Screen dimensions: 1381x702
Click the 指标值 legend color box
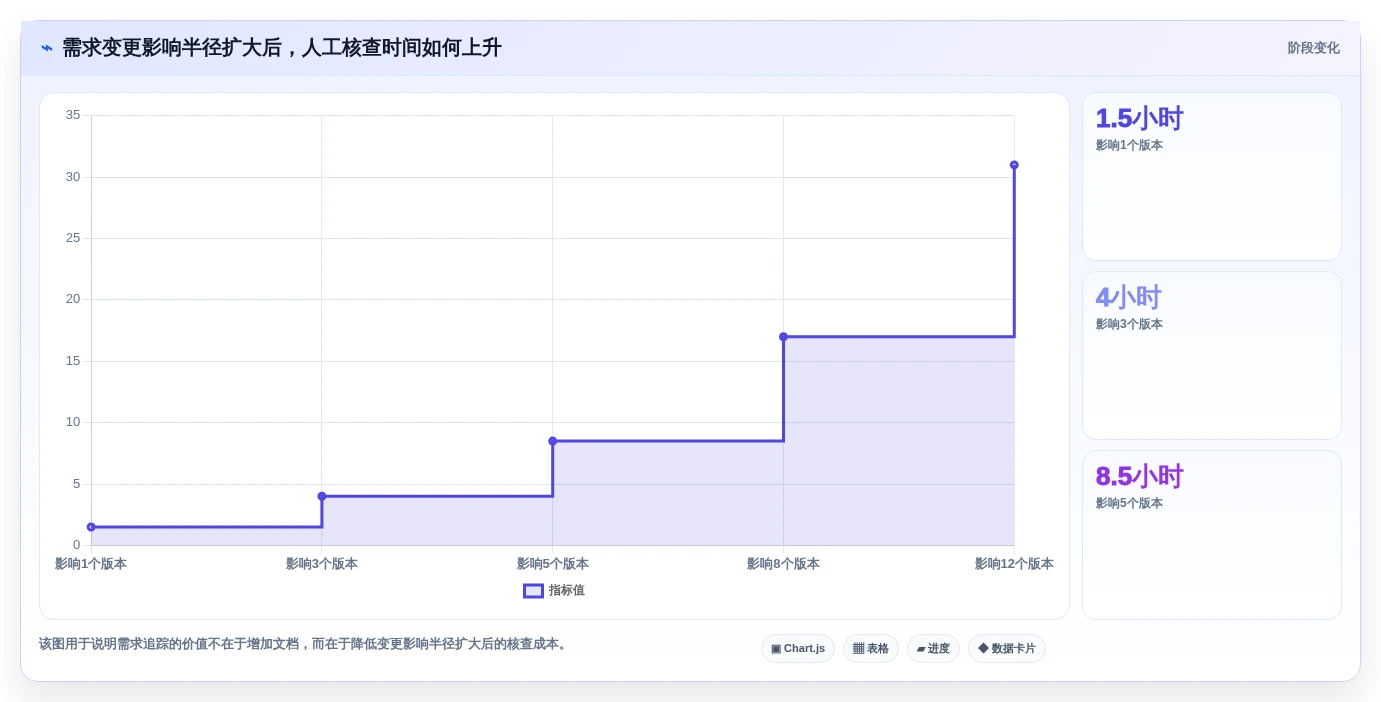(534, 591)
